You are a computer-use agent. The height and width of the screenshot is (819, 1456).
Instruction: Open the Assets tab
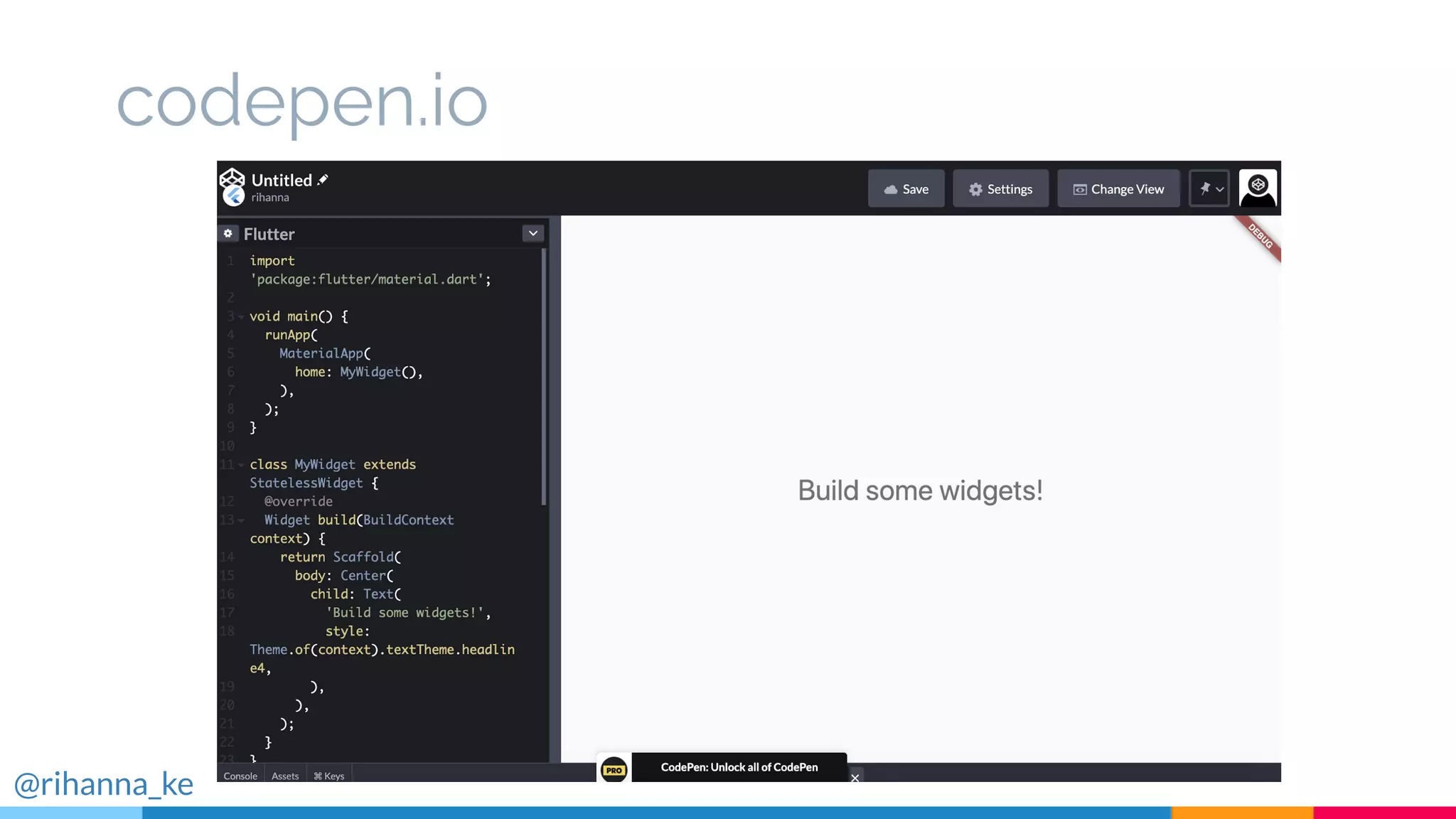(x=285, y=776)
